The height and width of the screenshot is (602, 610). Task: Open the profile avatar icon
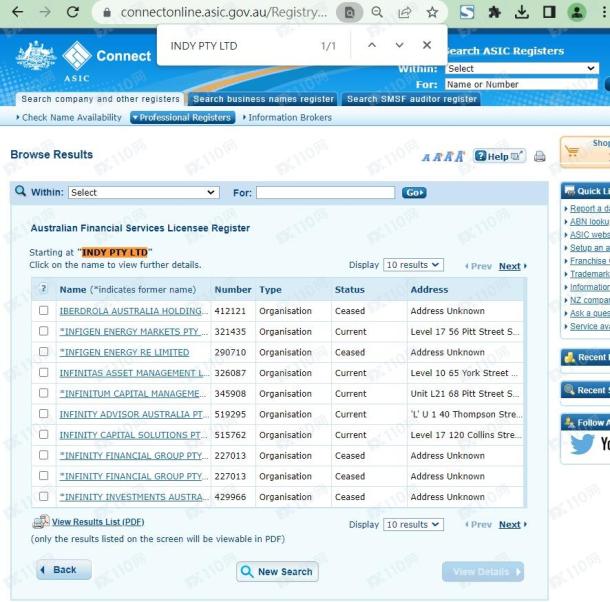click(577, 12)
